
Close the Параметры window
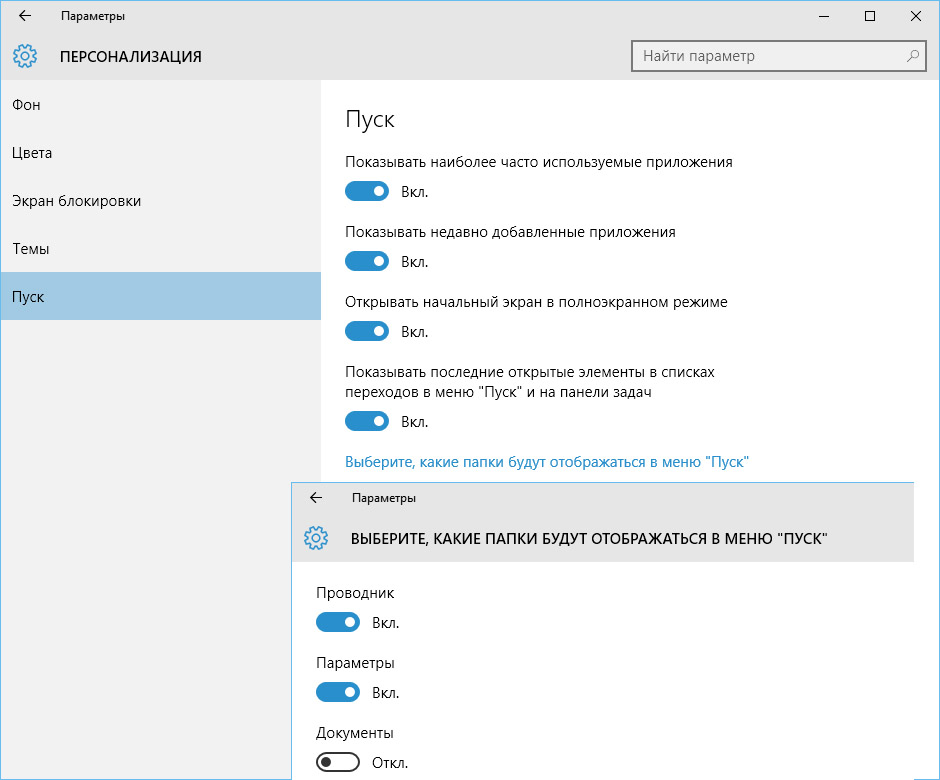(x=915, y=16)
